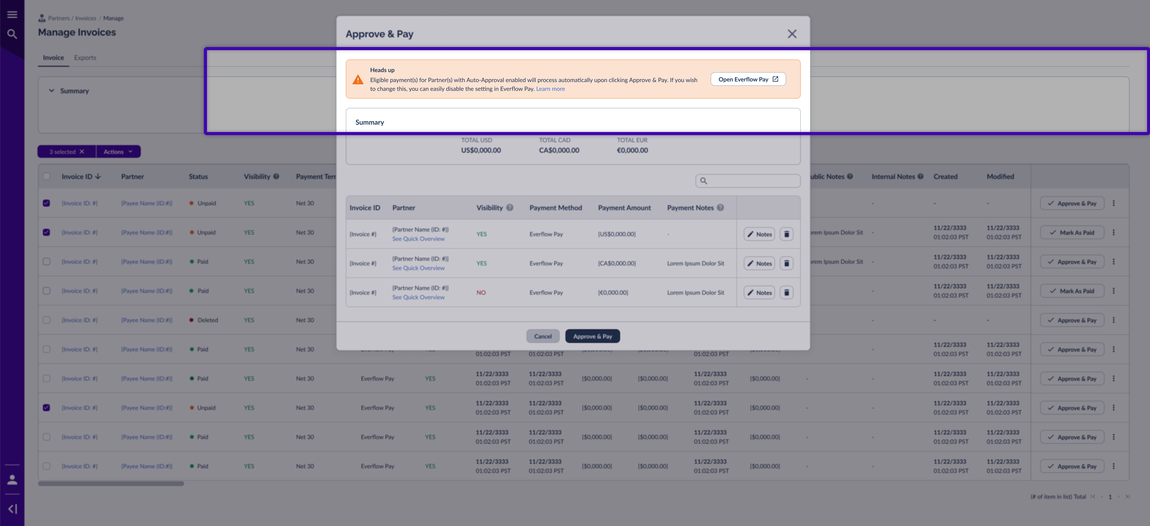1150x526 pixels.
Task: Click help icon next to Internal Notes column
Action: (920, 177)
